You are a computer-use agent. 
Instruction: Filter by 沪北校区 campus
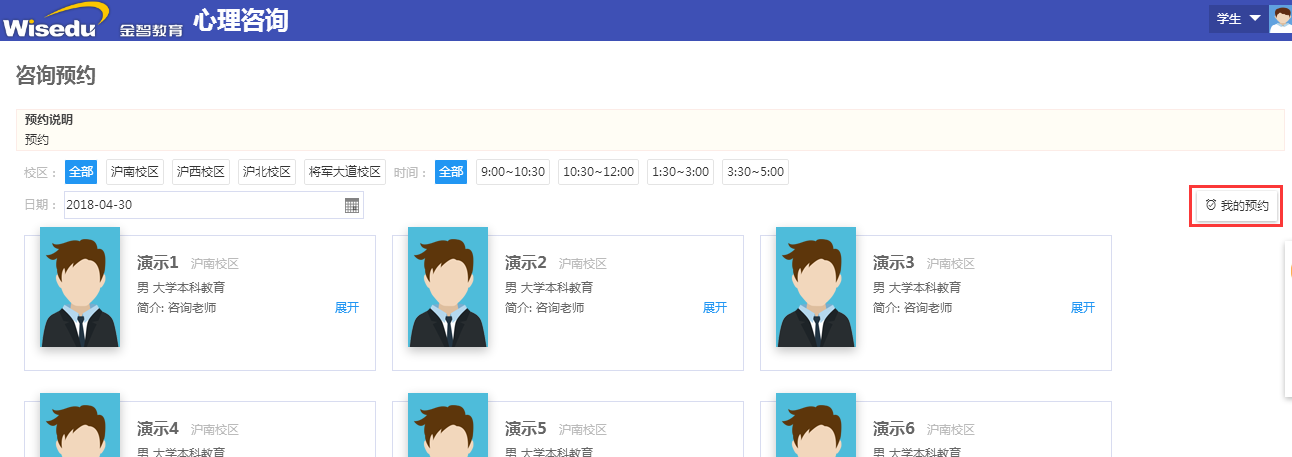[x=267, y=172]
